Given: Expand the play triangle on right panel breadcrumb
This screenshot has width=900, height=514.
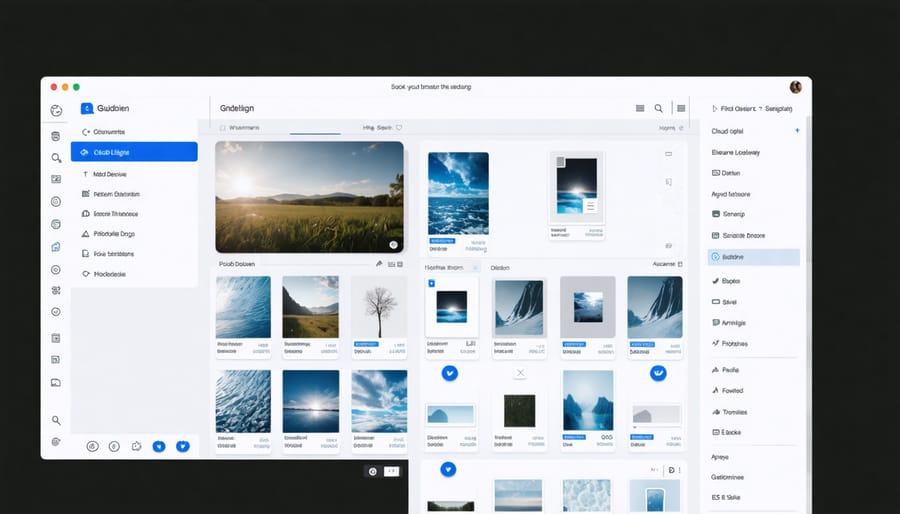Looking at the screenshot, I should (715, 108).
